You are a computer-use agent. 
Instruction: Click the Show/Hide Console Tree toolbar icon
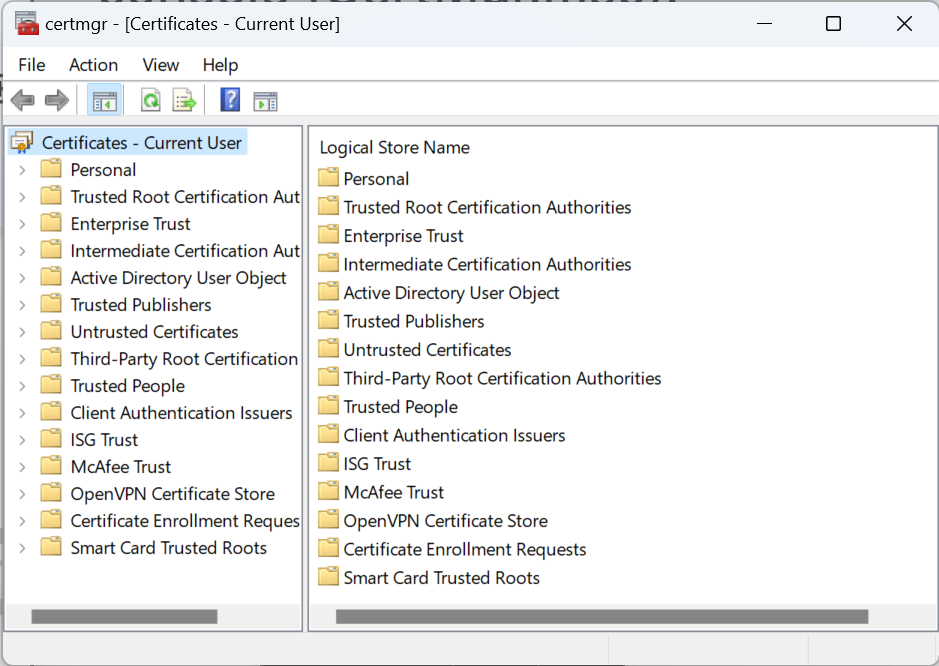coord(104,100)
